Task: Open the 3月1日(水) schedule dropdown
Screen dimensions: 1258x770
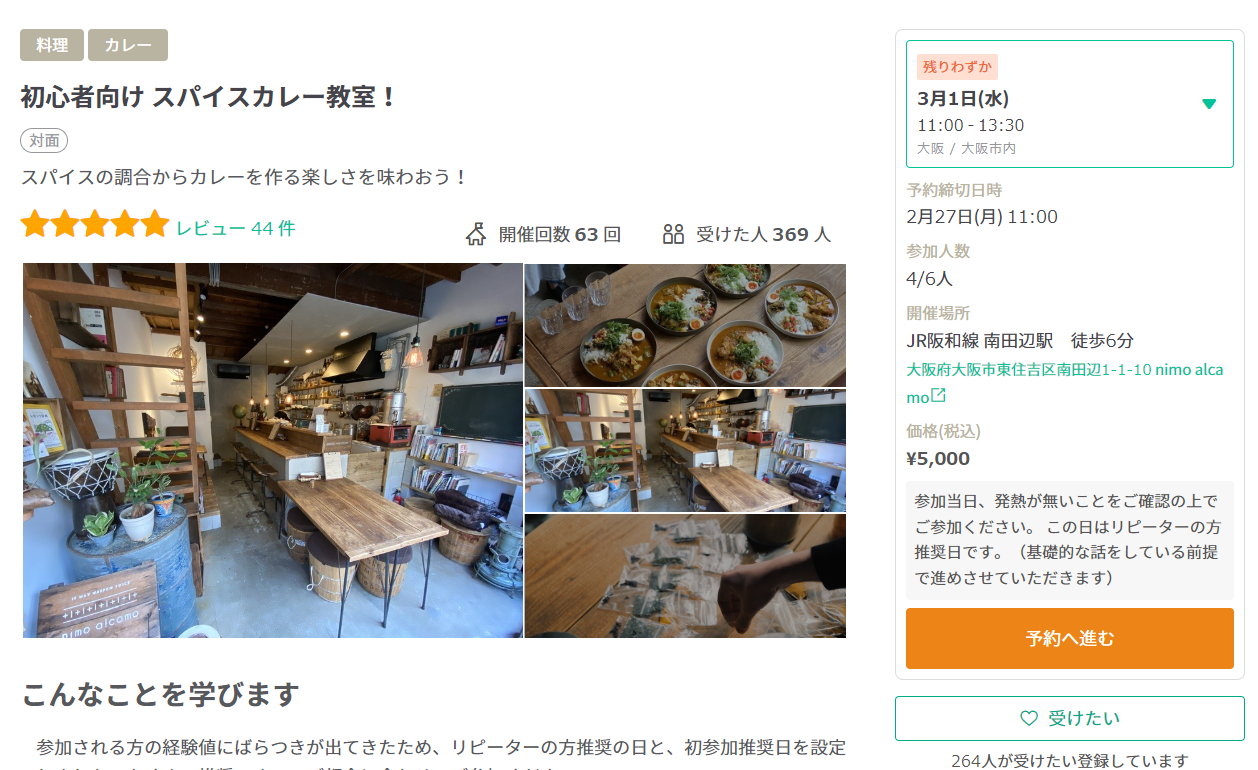Action: [x=1070, y=104]
